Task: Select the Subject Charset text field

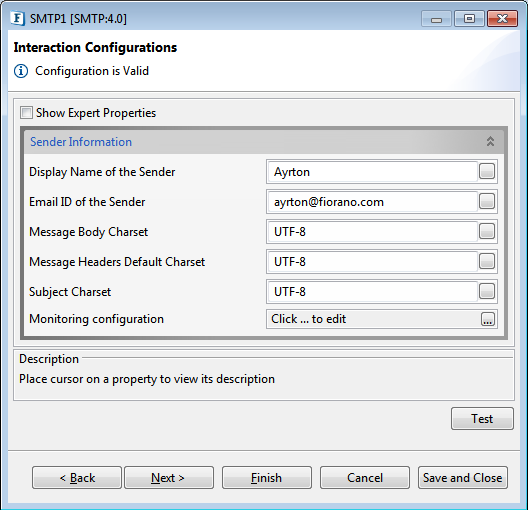Action: pos(372,292)
